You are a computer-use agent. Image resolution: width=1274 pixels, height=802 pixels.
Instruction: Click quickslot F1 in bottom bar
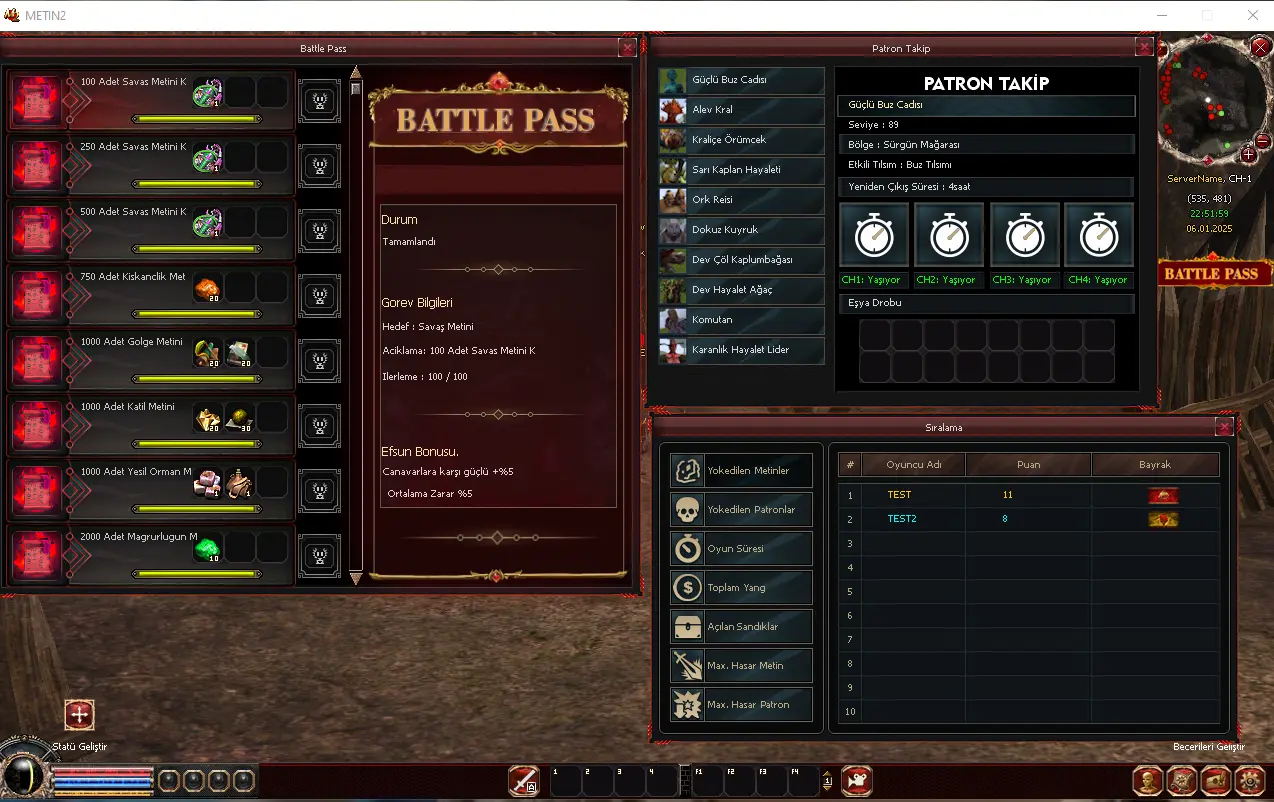[708, 780]
